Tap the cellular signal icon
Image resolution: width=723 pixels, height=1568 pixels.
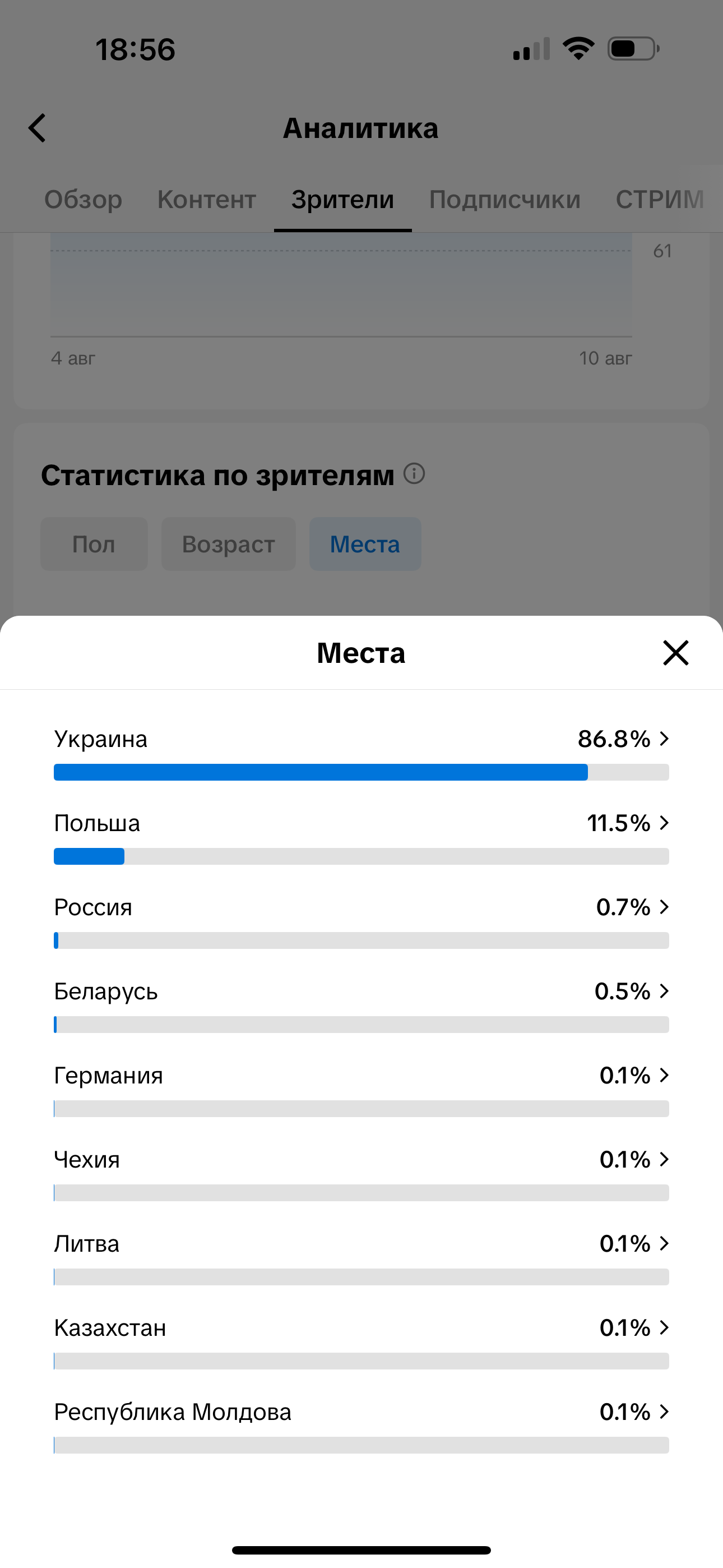[x=531, y=49]
